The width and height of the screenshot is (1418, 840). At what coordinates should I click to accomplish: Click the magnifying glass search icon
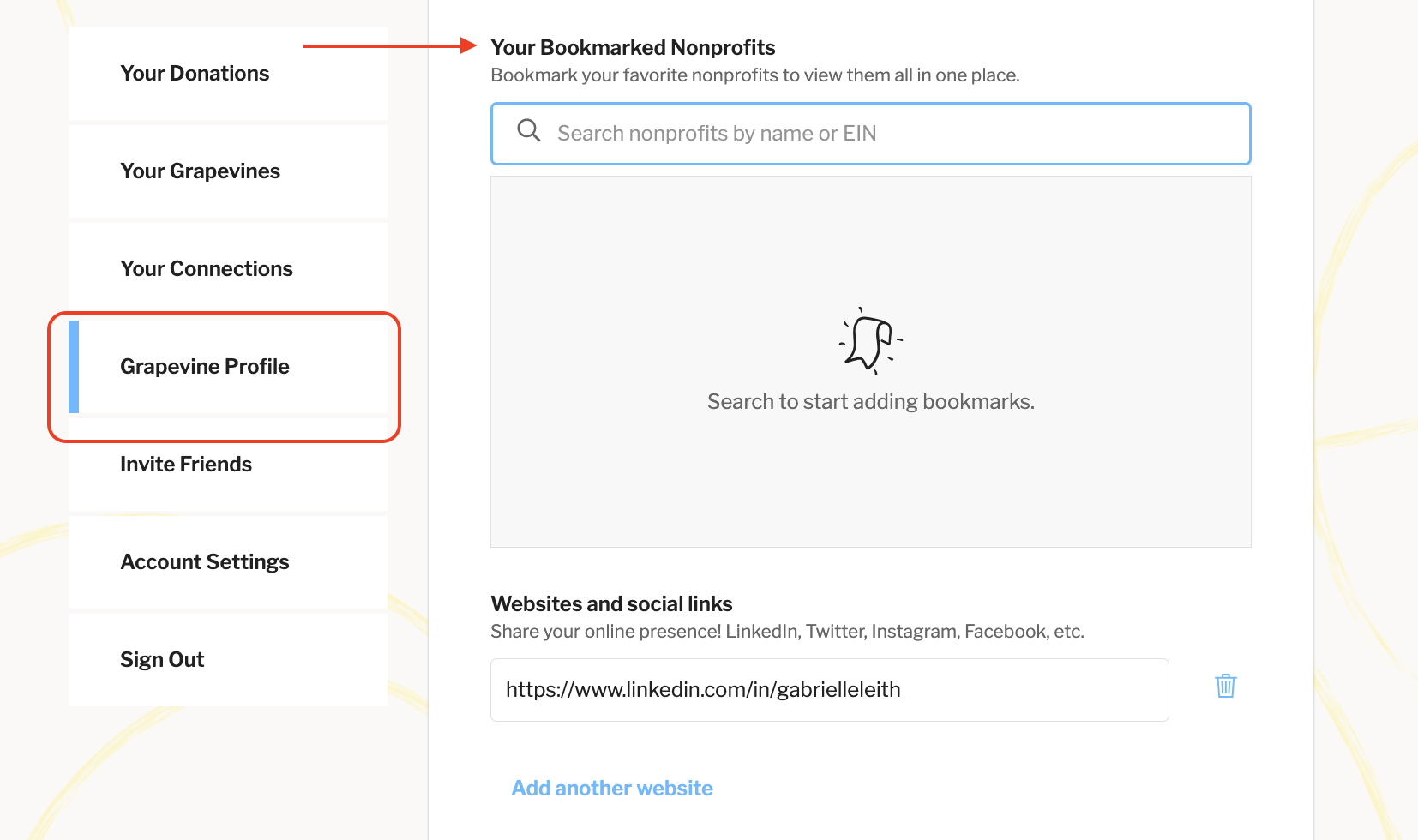click(x=529, y=131)
